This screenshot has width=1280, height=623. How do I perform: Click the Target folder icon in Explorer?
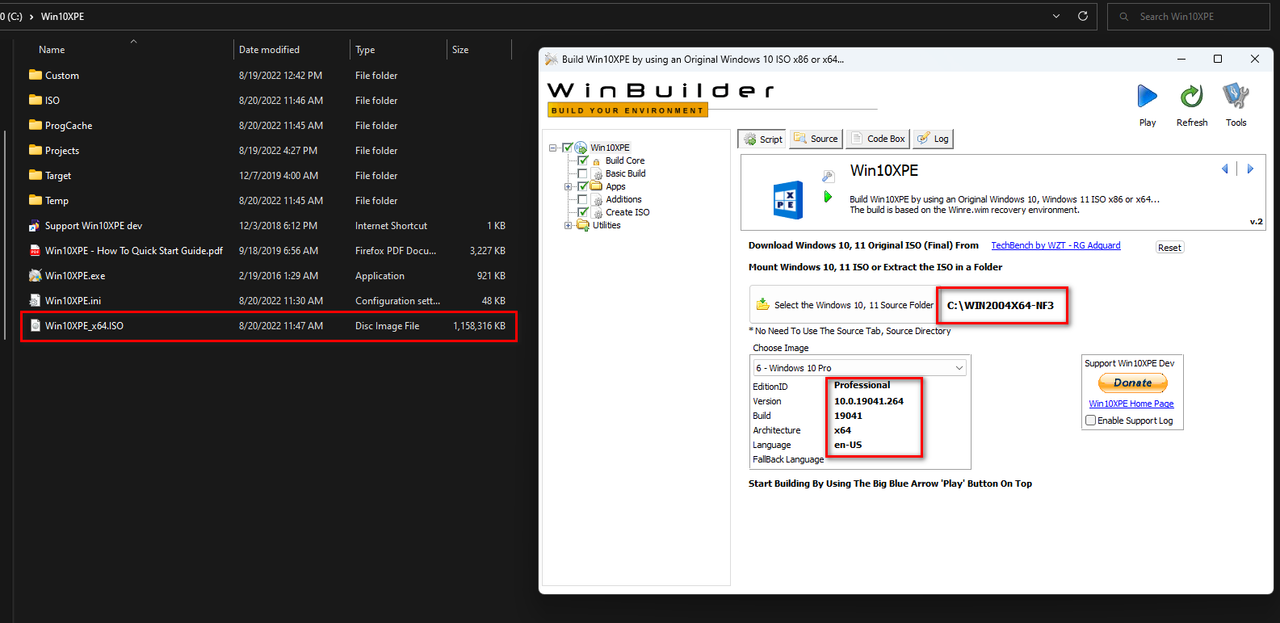click(x=35, y=175)
